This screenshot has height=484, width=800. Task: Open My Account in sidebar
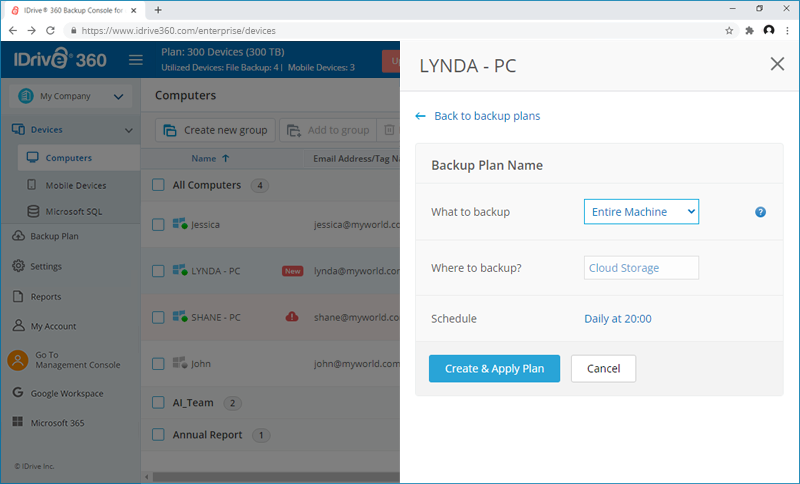tap(53, 326)
